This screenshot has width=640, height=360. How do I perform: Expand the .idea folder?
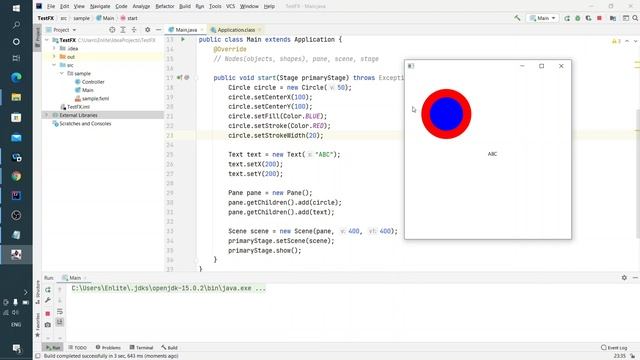[54, 48]
